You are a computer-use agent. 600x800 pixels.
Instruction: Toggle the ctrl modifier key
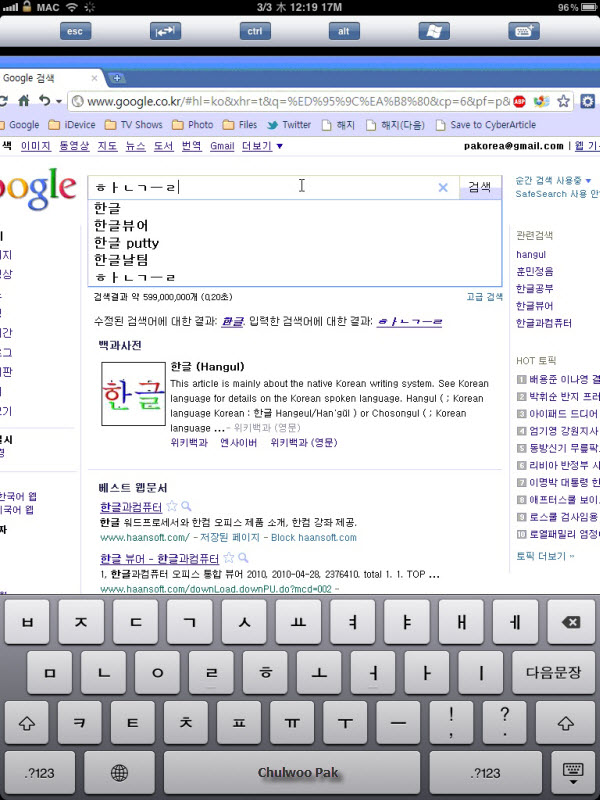tap(255, 31)
